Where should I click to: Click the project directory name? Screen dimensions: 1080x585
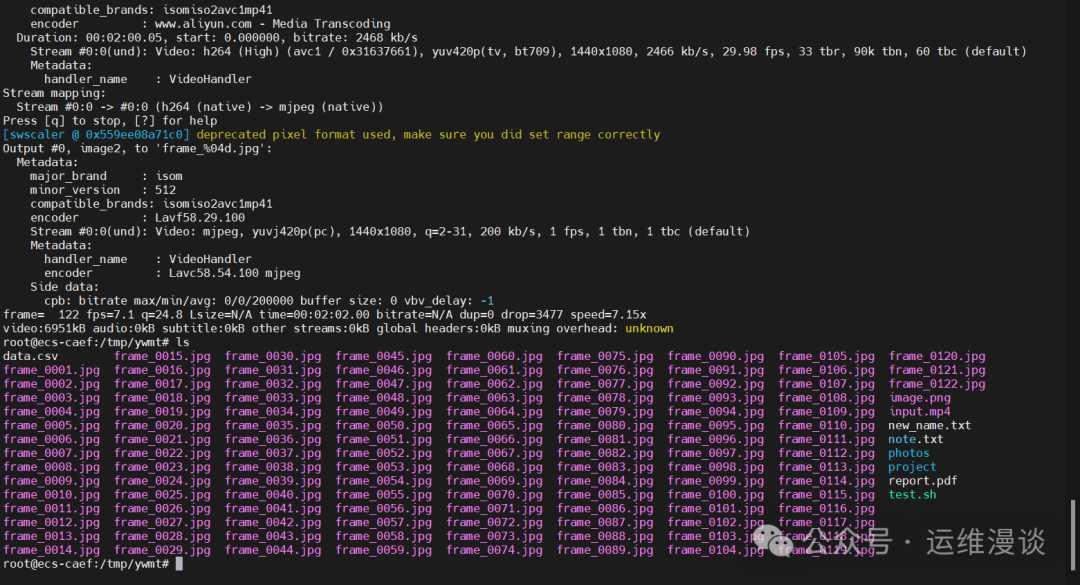click(x=912, y=467)
